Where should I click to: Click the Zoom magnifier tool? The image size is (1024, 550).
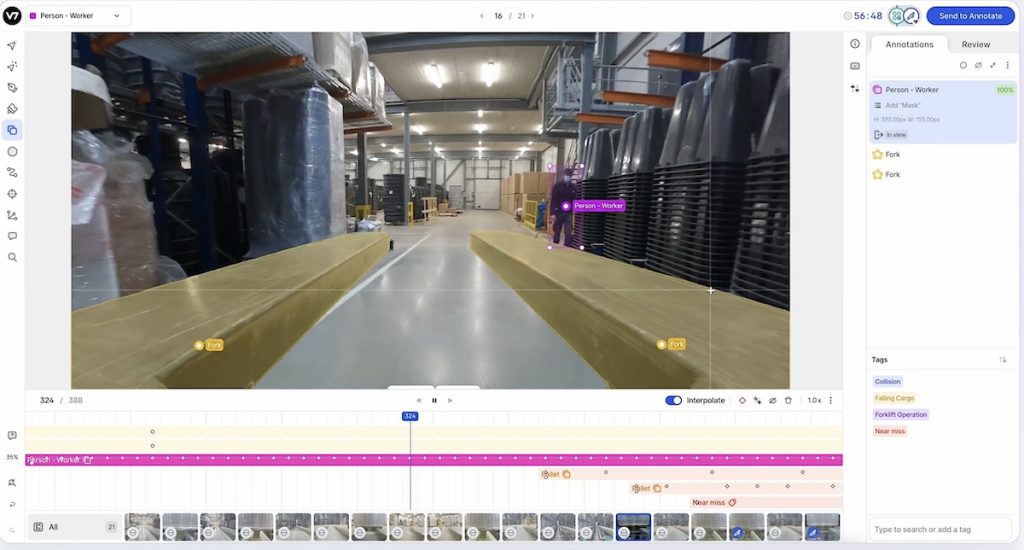click(12, 257)
